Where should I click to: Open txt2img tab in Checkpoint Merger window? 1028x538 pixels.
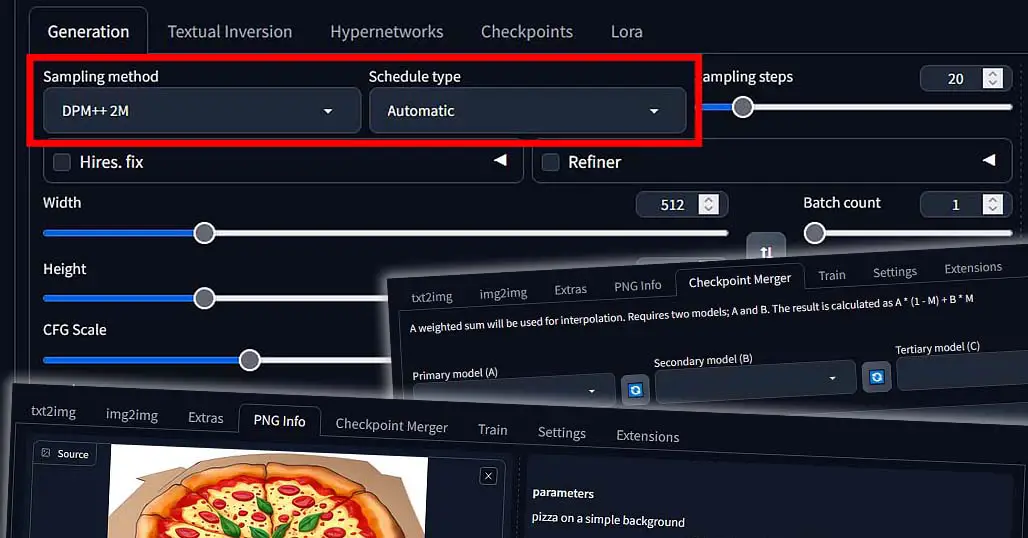[x=431, y=297]
